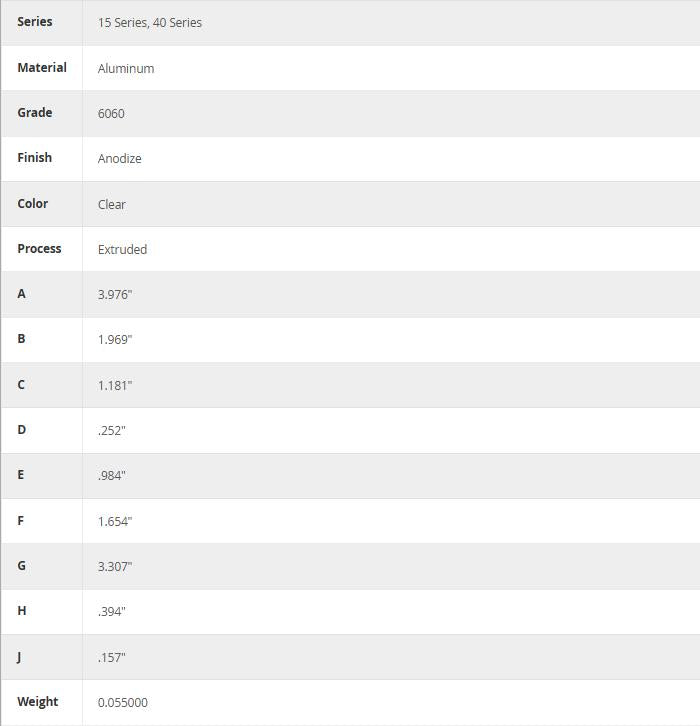Viewport: 700px width, 726px height.
Task: Click the Weight row label
Action: pyautogui.click(x=38, y=702)
